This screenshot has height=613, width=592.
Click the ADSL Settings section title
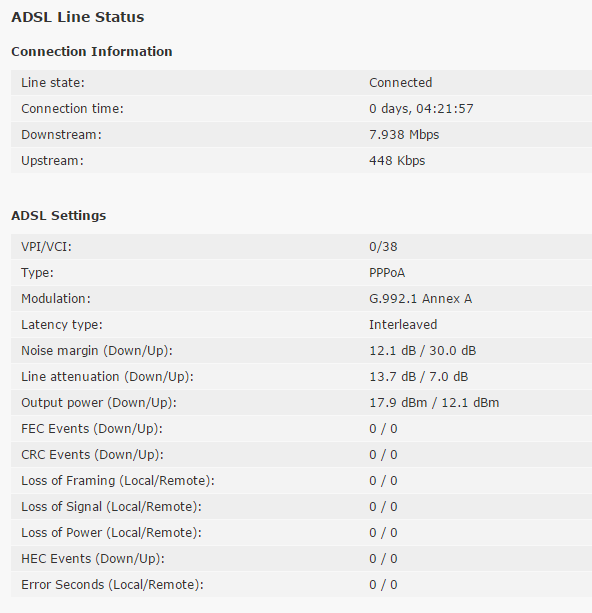(x=59, y=216)
